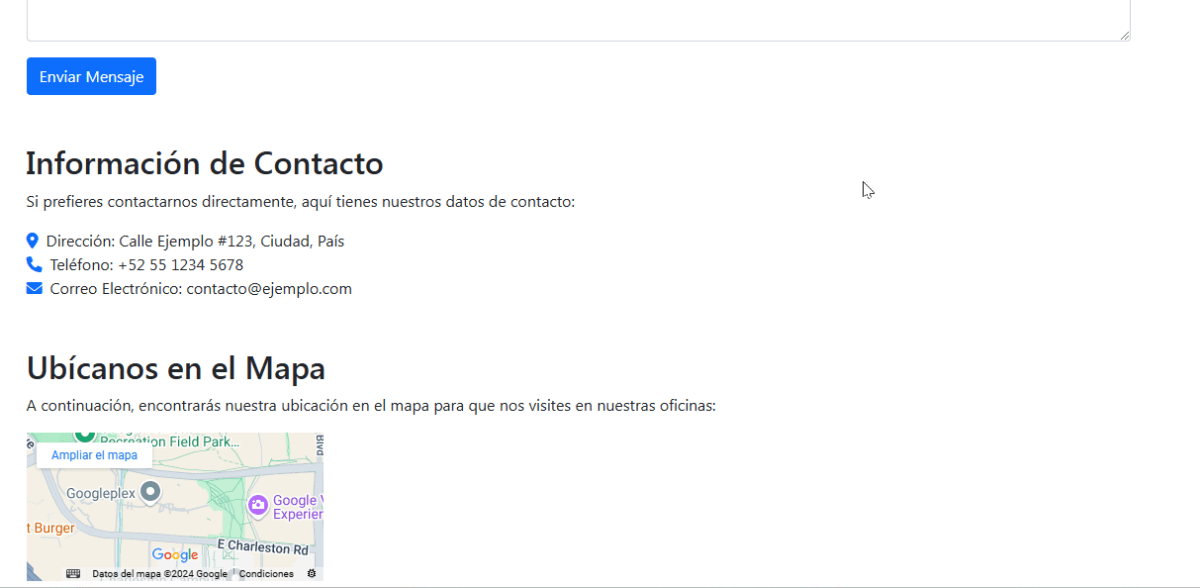Grab the text area resize handle
Screen dimensions: 1200x588
point(1125,36)
